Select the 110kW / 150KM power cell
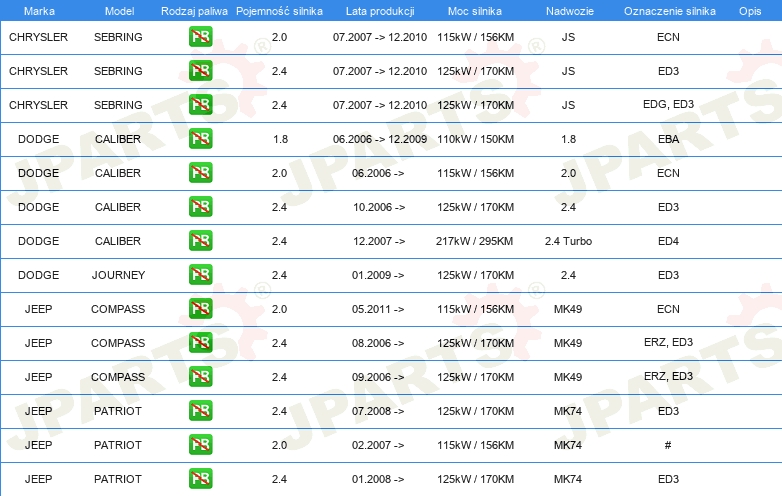Viewport: 782px width, 496px height. pyautogui.click(x=475, y=139)
